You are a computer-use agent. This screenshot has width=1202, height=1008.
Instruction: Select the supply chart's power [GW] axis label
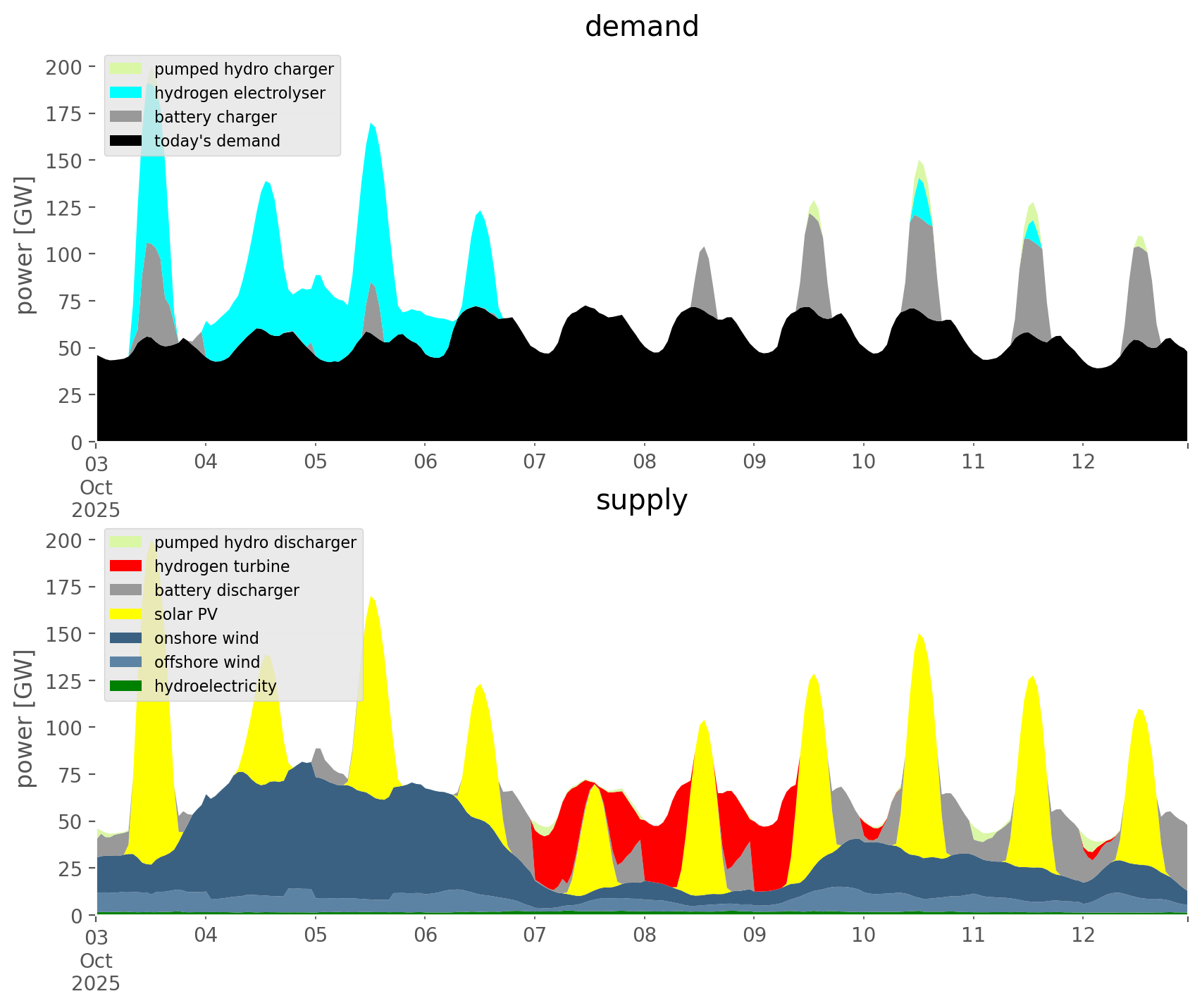tap(24, 718)
